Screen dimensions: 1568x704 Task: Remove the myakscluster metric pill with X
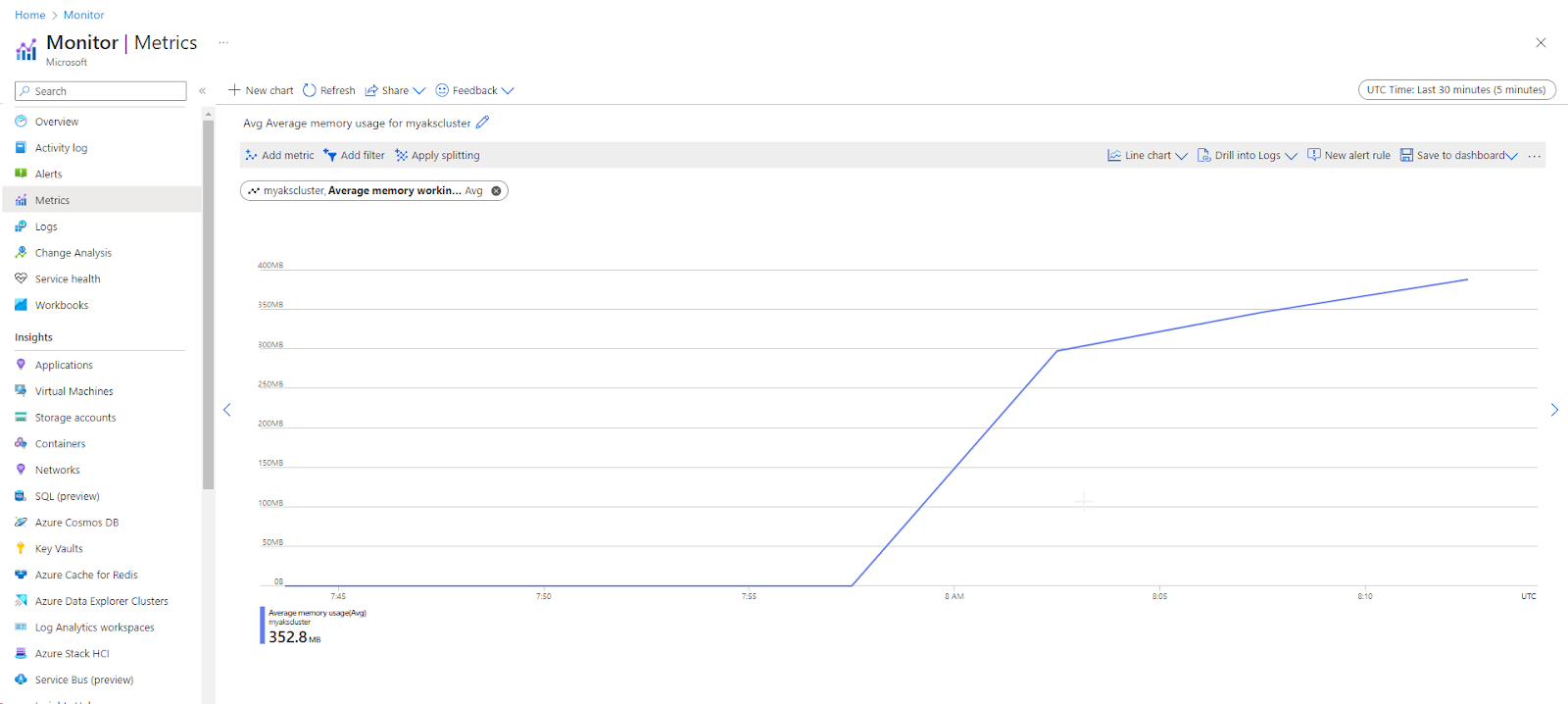(496, 191)
